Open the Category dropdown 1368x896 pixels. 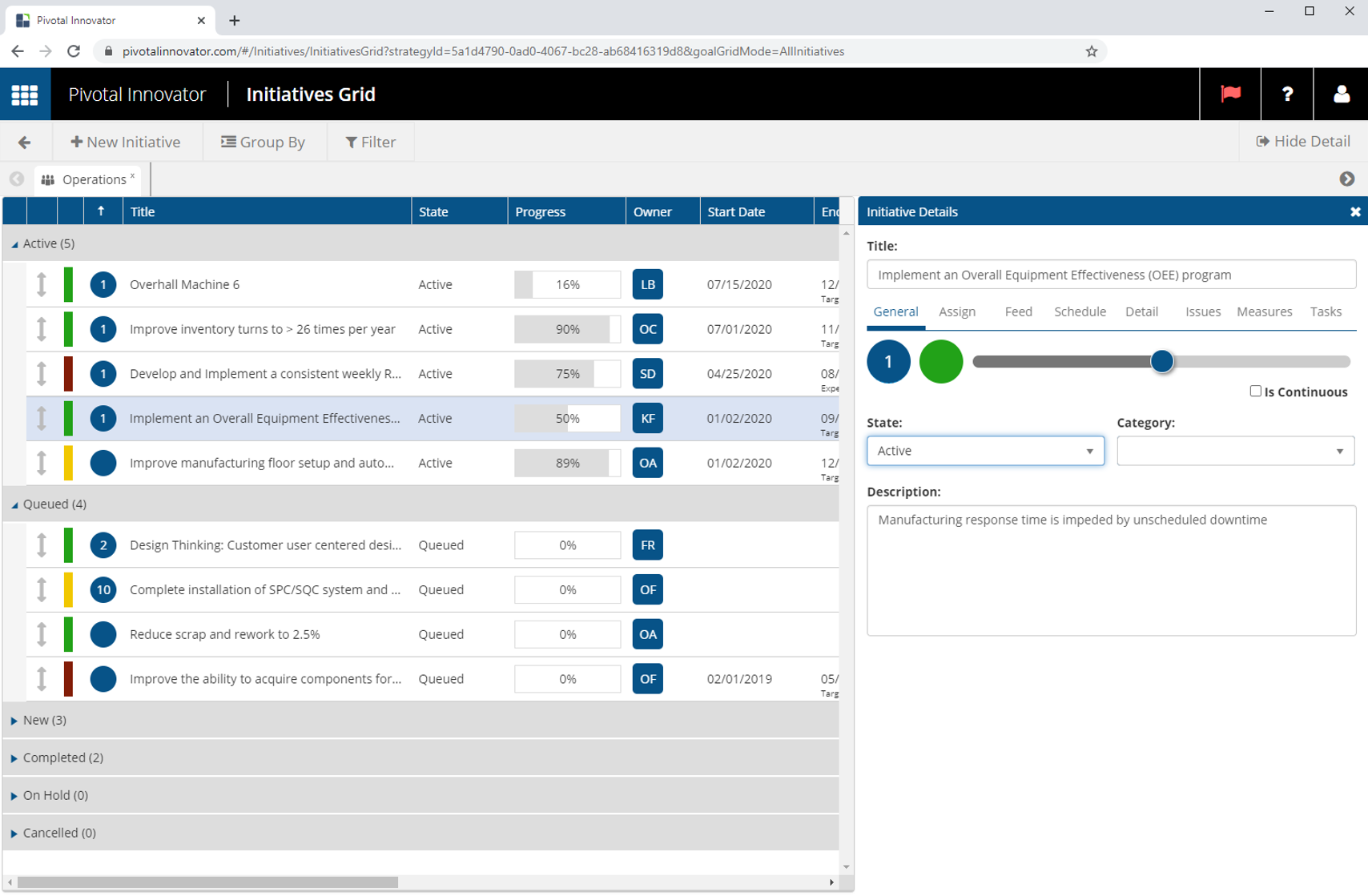click(1235, 452)
